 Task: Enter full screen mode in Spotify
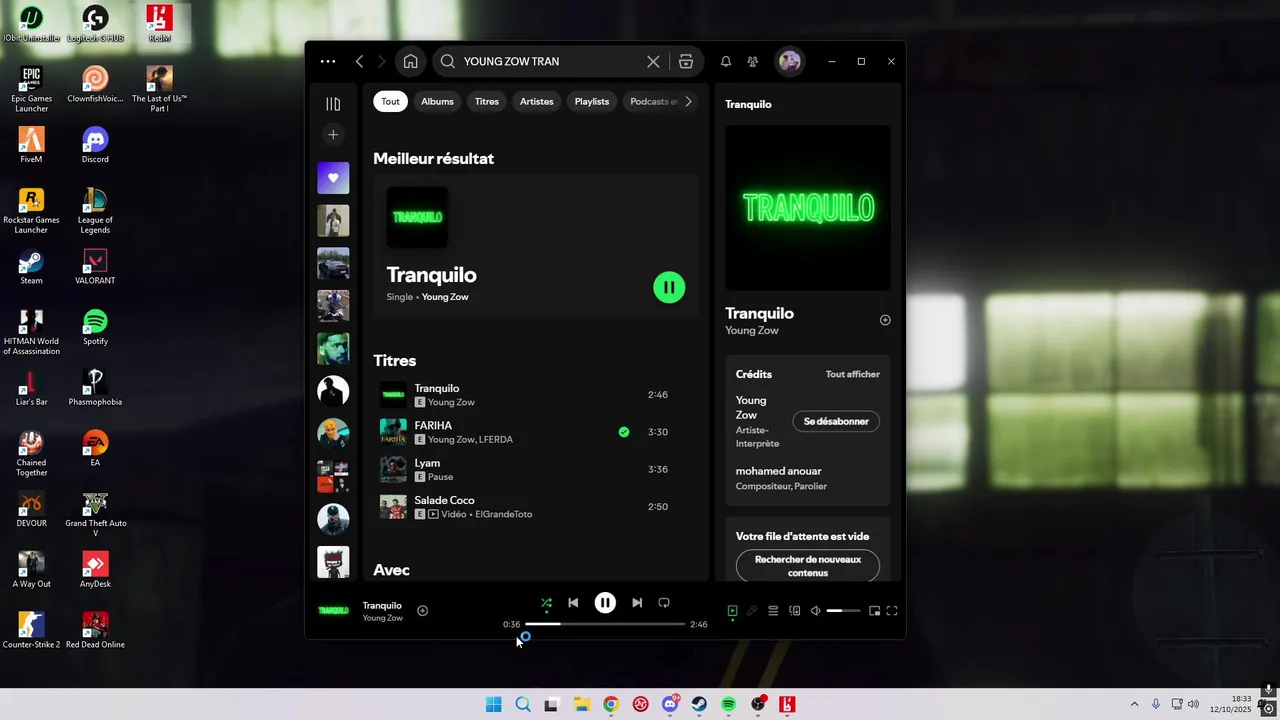892,611
